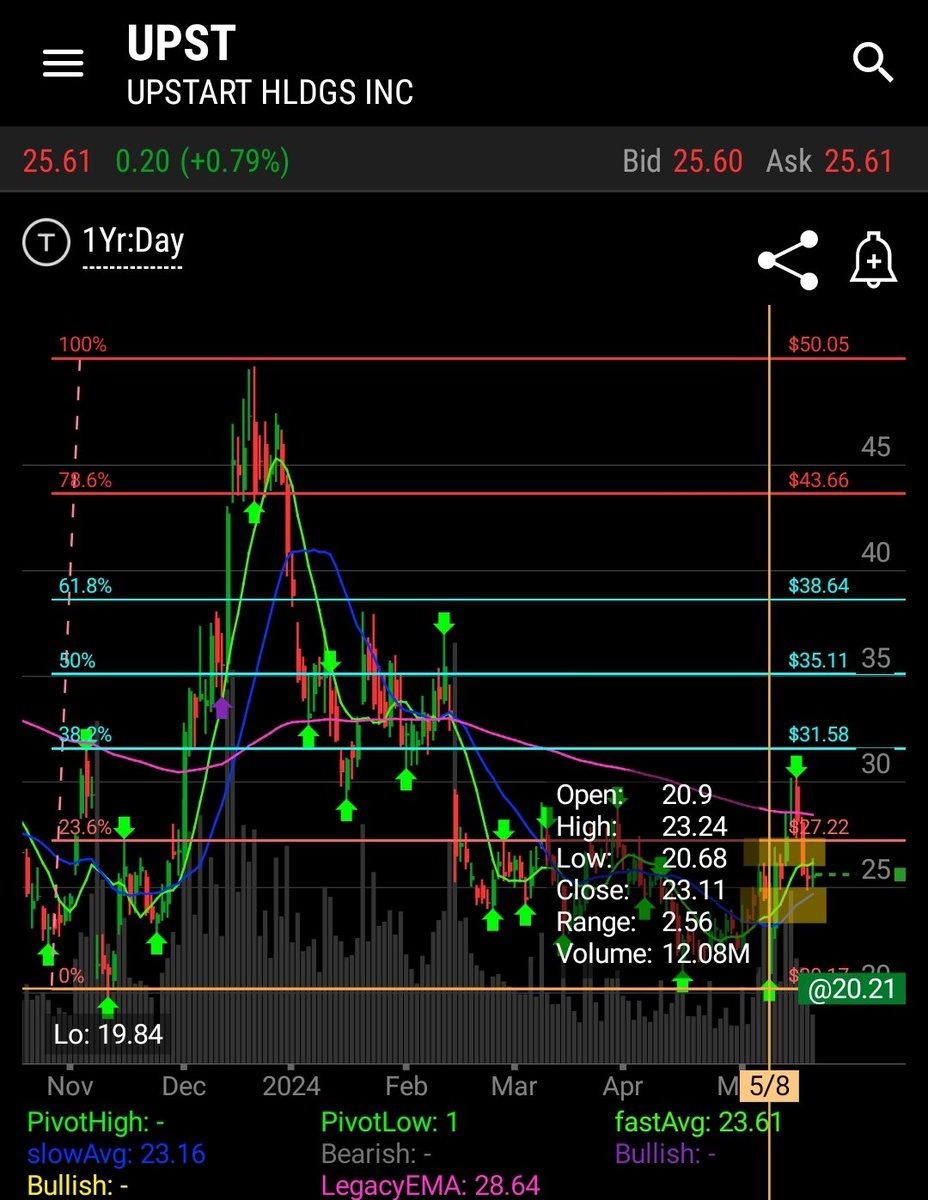Tap the Ask 25.61 quote
Viewport: 928px width, 1200px height.
829,161
